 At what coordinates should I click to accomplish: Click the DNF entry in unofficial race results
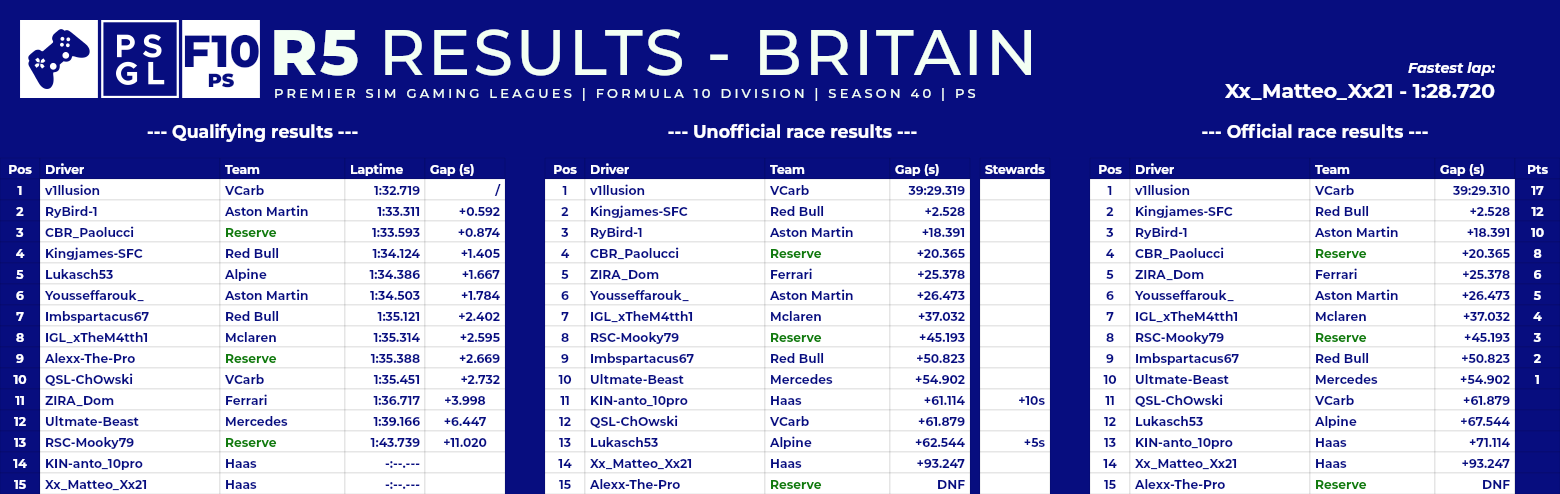[x=950, y=484]
